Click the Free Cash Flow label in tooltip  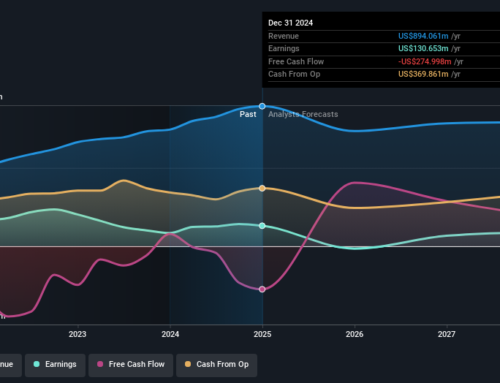click(x=296, y=62)
